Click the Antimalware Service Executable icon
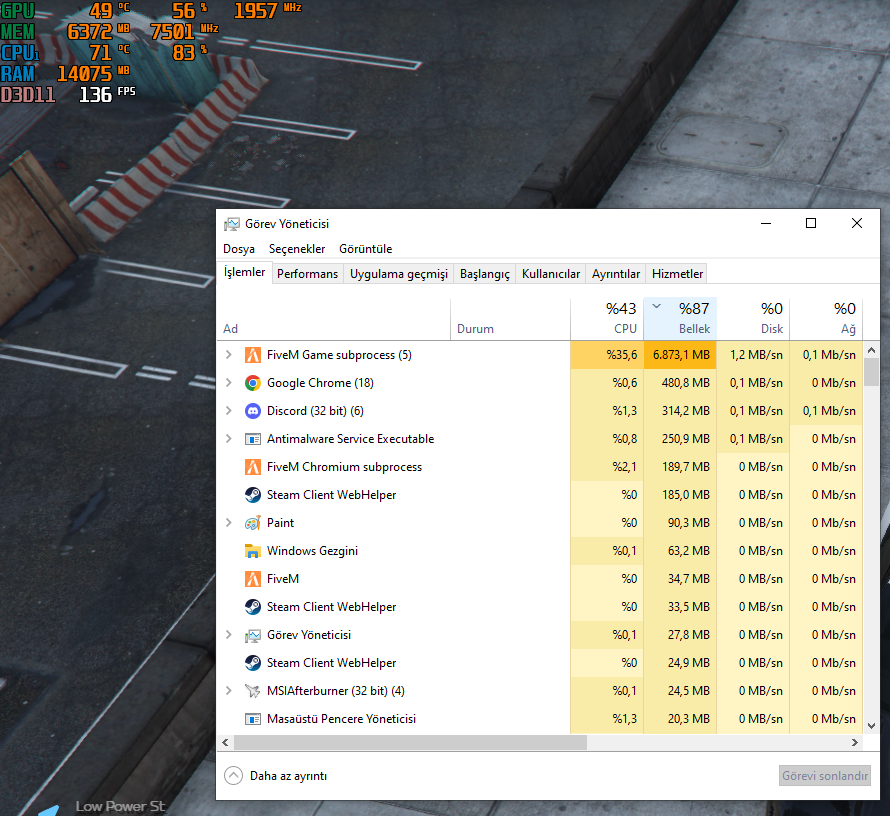890x816 pixels. [253, 439]
